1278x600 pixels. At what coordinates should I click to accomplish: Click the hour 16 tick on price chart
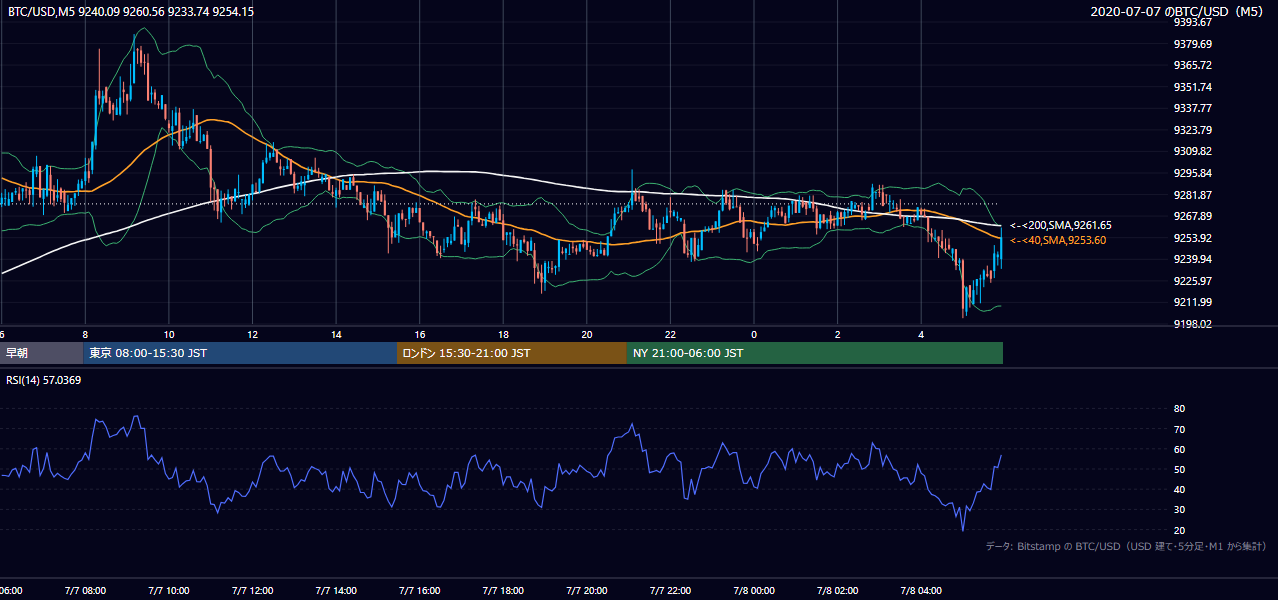420,333
